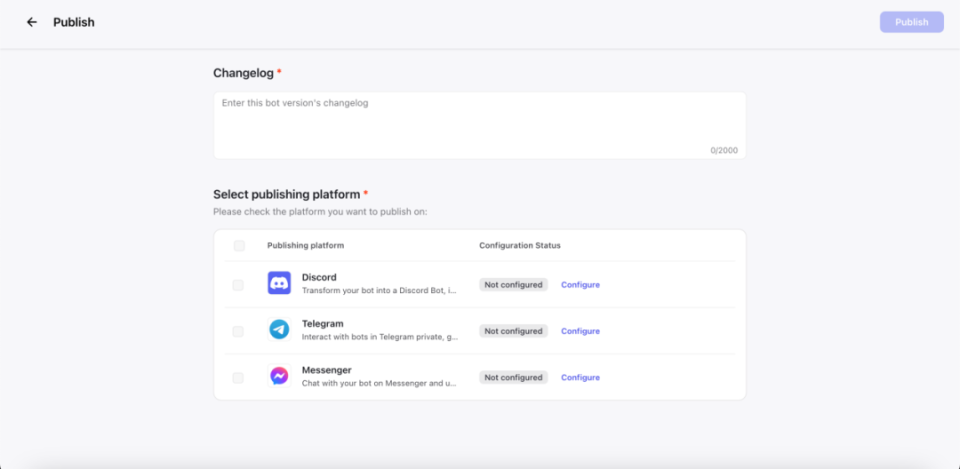Open Configure link for Messenger
Image resolution: width=960 pixels, height=469 pixels.
tap(580, 378)
